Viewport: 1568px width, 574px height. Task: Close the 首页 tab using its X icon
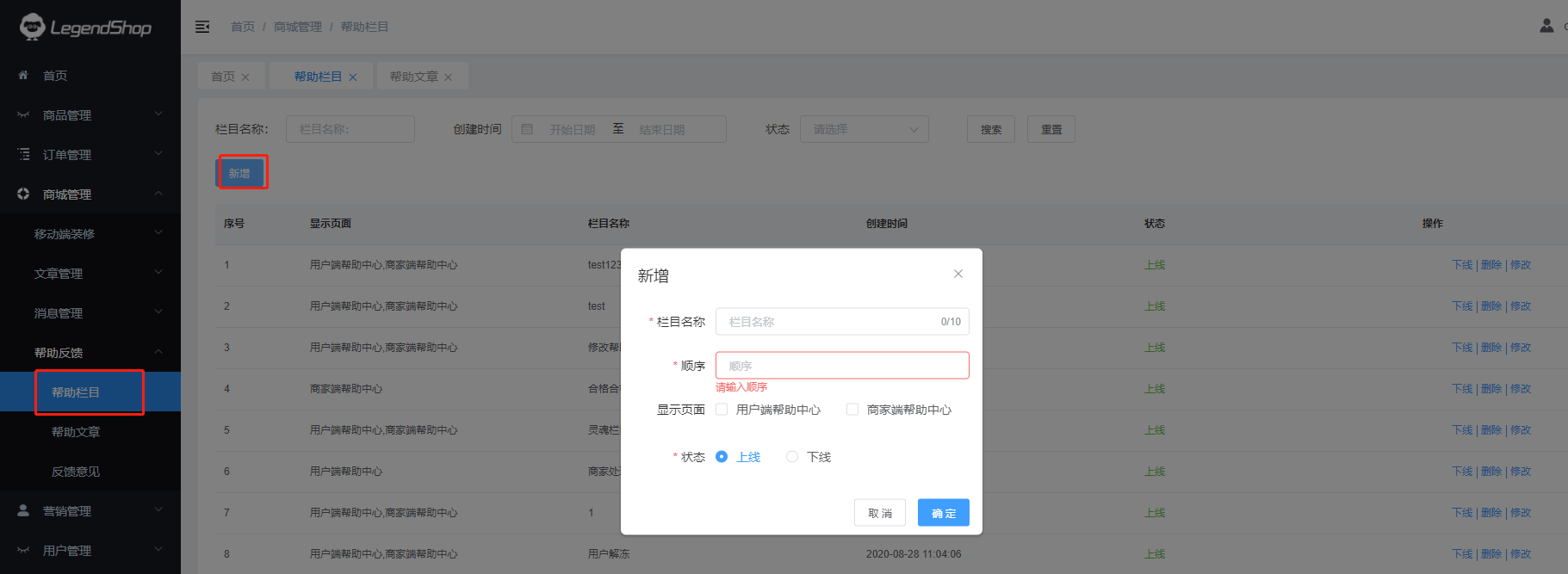pos(245,77)
